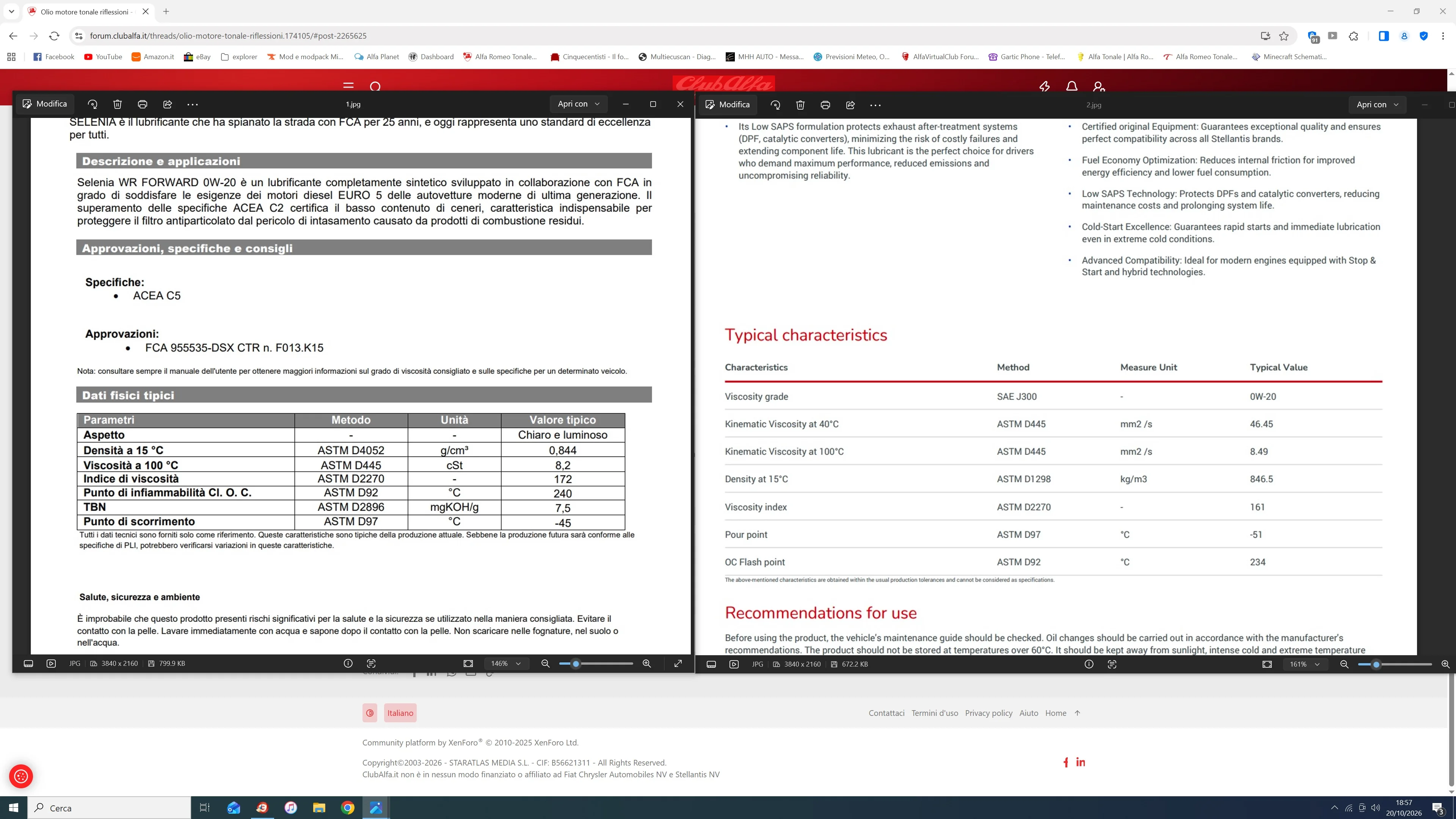1456x819 pixels.
Task: Open the Italiano language selector
Action: coord(400,713)
